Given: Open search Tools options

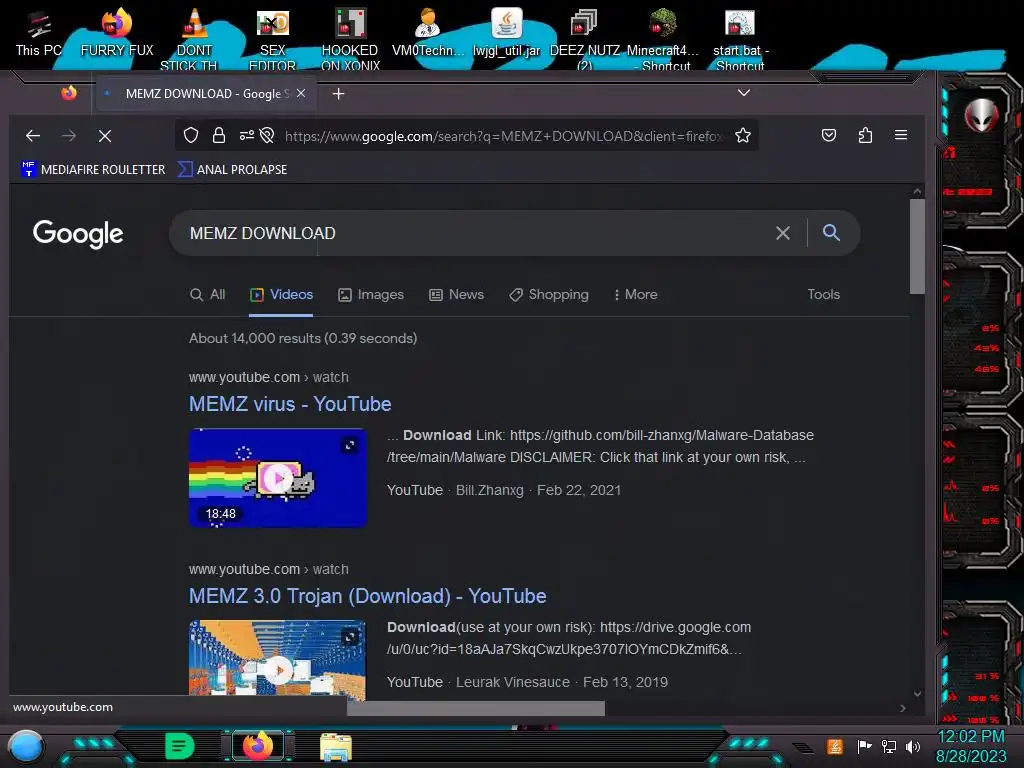Looking at the screenshot, I should 823,295.
